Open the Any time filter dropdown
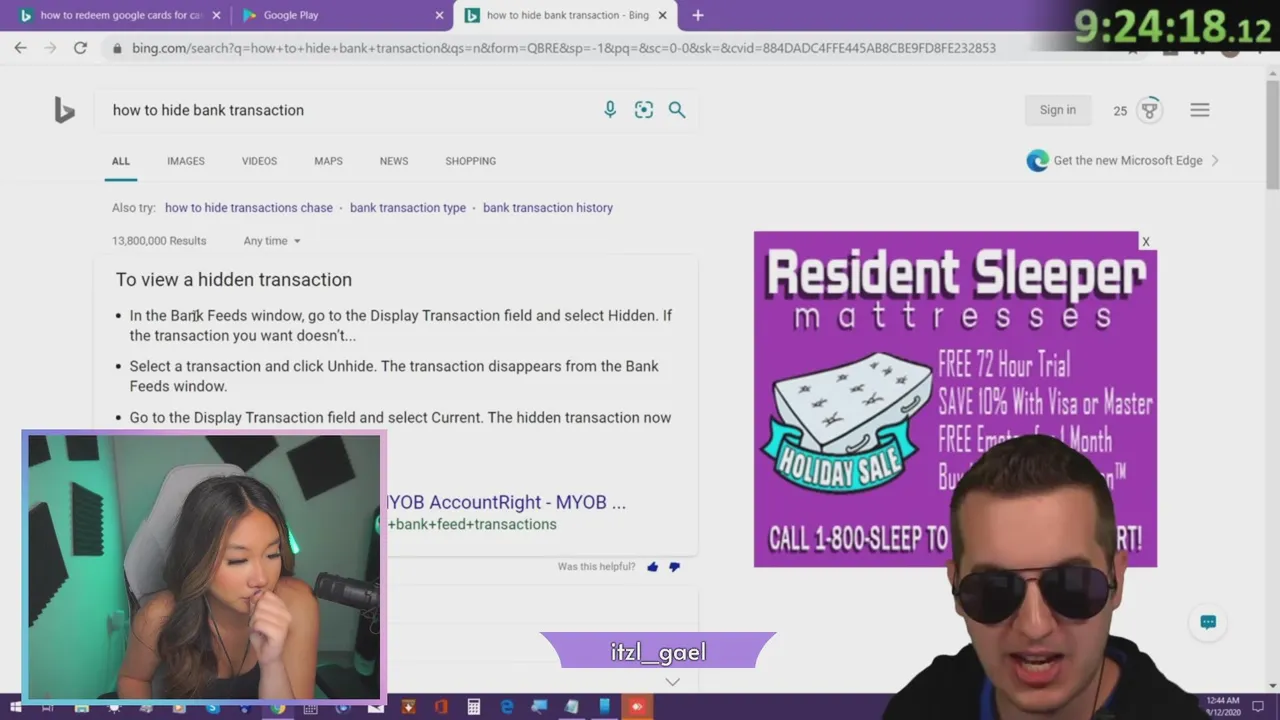The image size is (1280, 720). pyautogui.click(x=272, y=241)
